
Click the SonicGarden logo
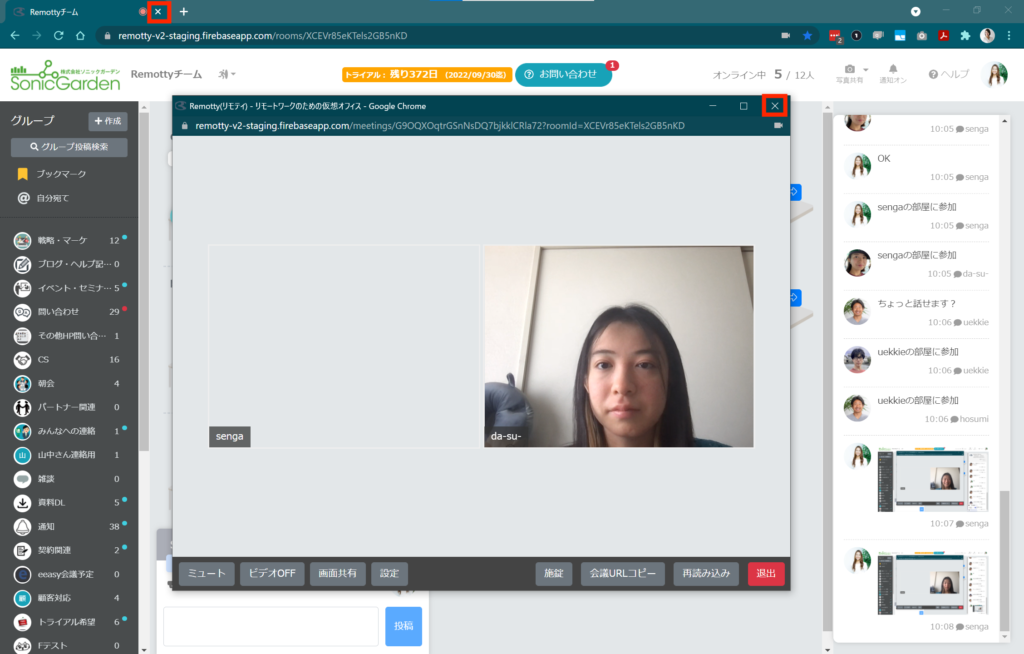click(65, 75)
